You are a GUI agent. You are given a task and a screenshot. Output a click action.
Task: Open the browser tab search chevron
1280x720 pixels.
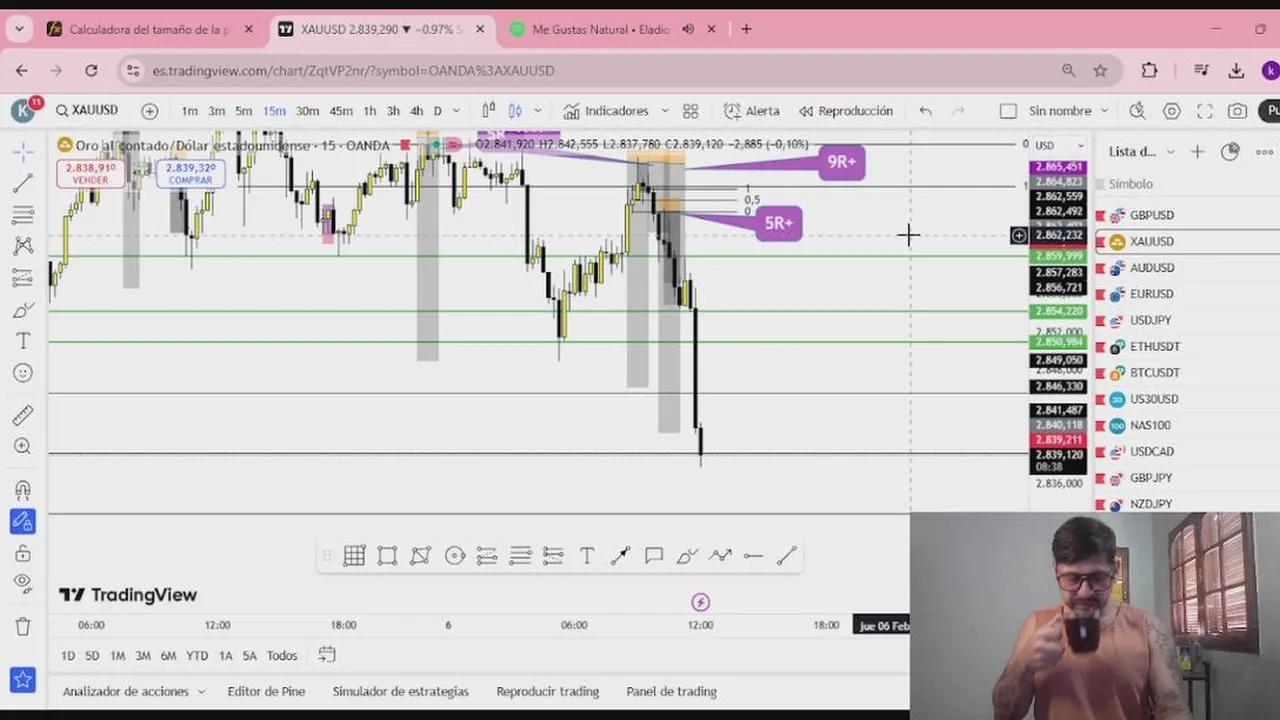click(18, 29)
